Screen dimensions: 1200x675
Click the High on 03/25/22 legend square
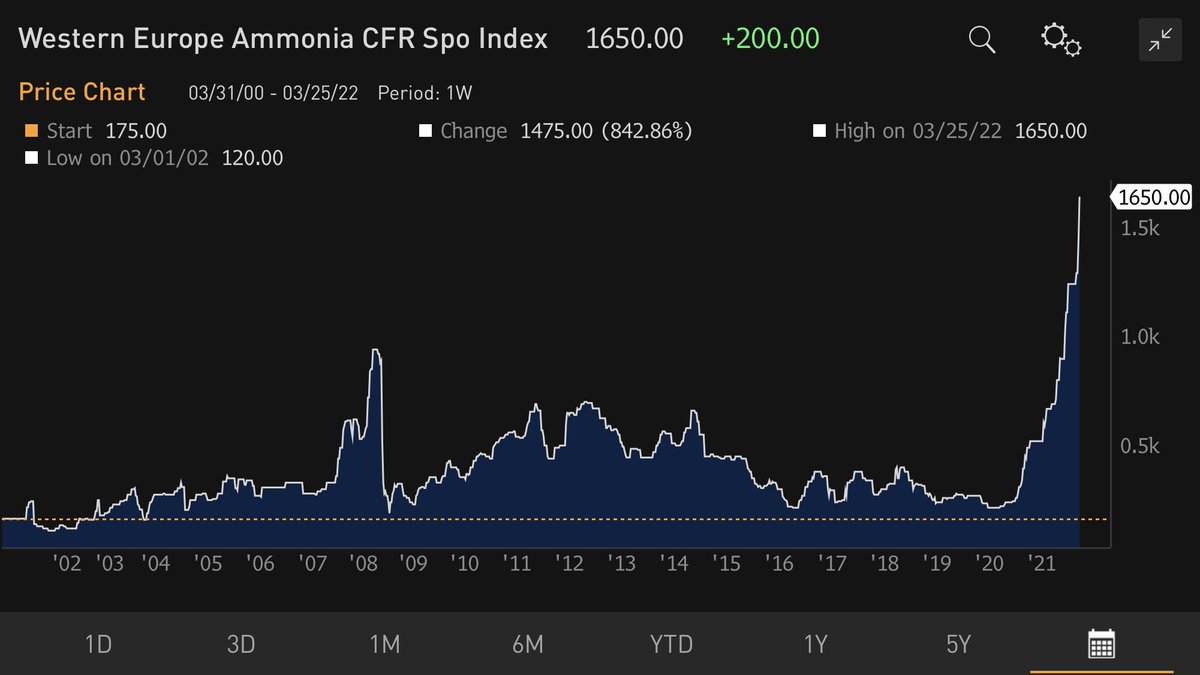click(x=820, y=131)
